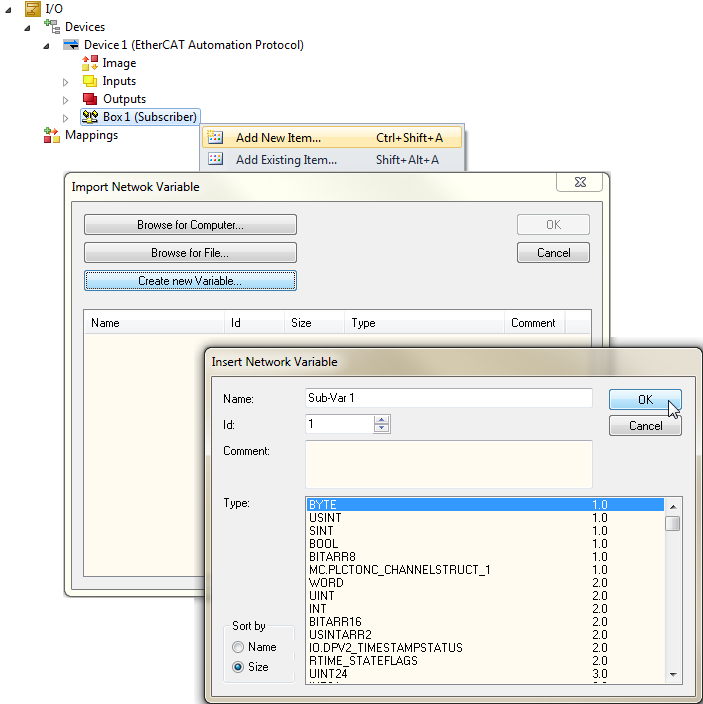Click the yellow Inputs icon
Screen dimensions: 703x704
tap(90, 81)
